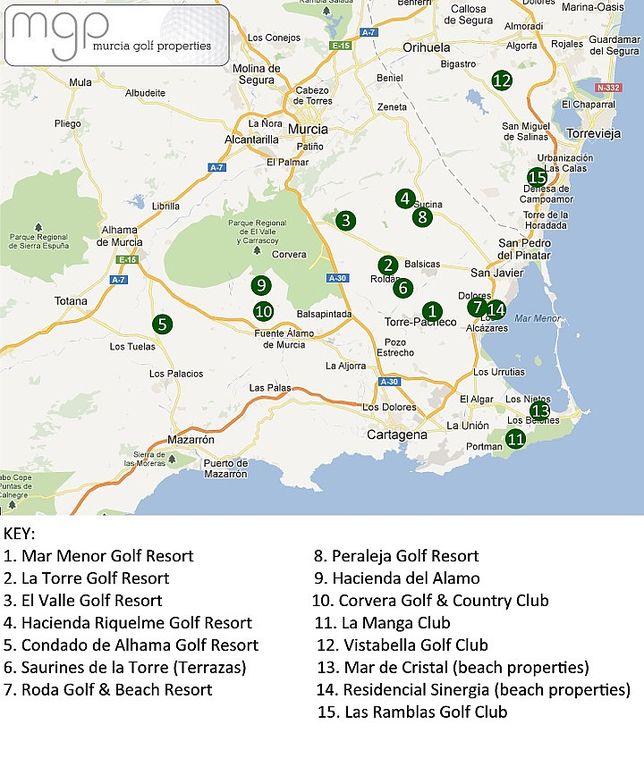Click key entry 1. Mar Menor Golf Resort

99,556
